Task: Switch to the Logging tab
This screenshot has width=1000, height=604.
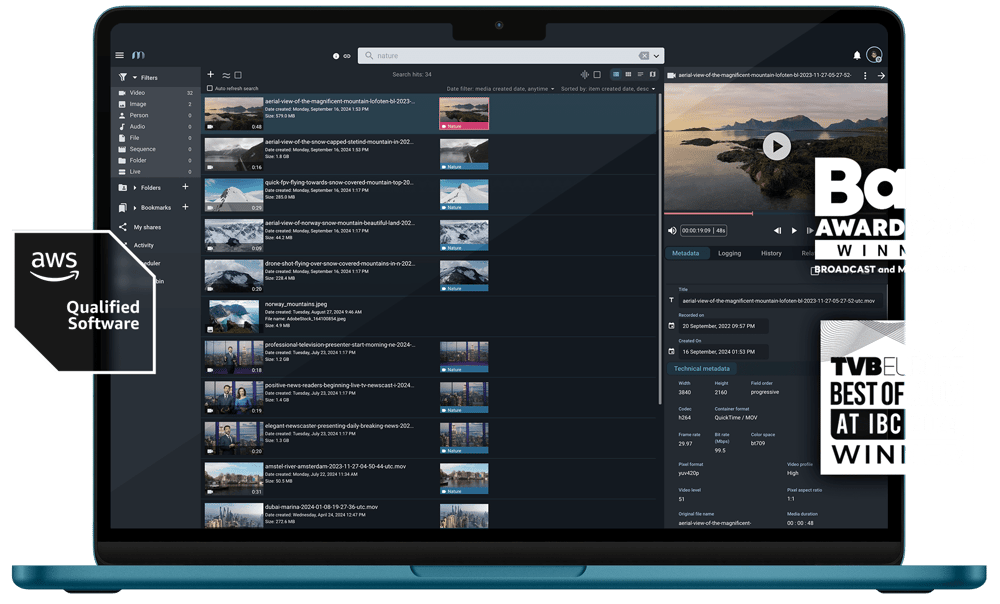Action: (730, 253)
